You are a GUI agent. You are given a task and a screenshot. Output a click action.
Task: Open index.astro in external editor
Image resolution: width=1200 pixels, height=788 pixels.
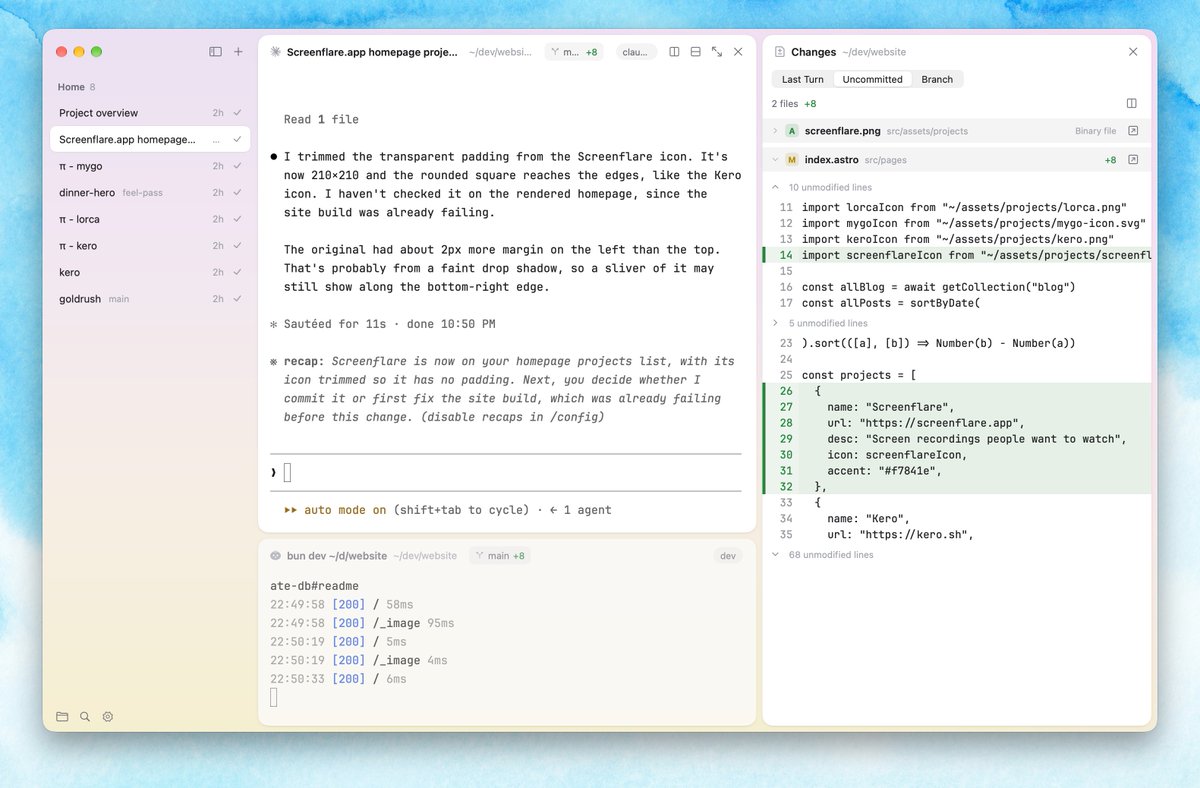point(1133,159)
